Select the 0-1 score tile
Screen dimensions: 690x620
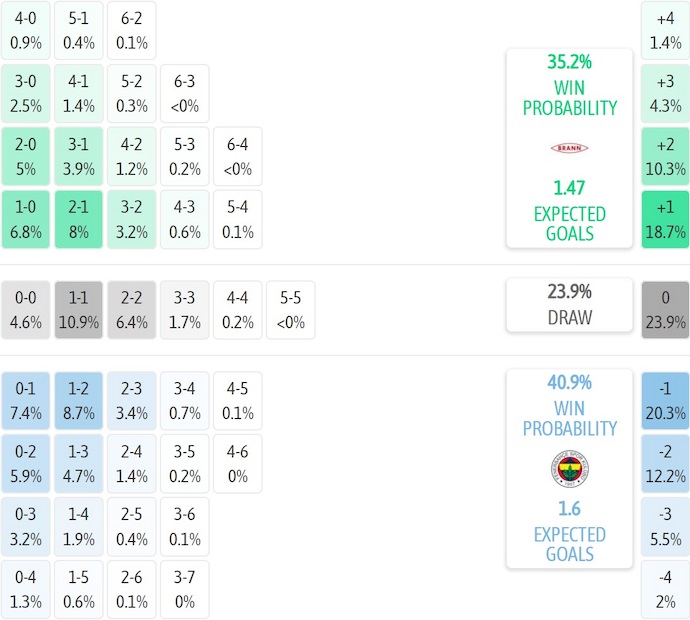(26, 400)
